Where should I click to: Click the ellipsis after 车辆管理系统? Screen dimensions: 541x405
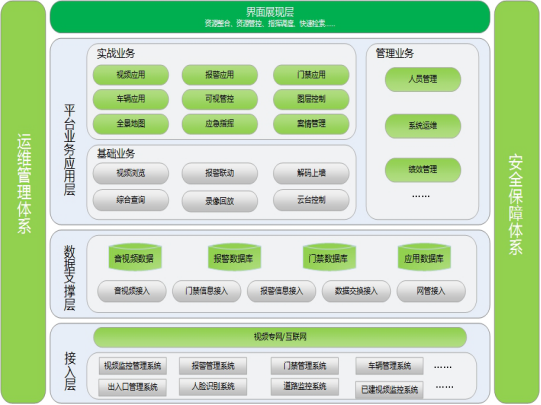click(443, 367)
